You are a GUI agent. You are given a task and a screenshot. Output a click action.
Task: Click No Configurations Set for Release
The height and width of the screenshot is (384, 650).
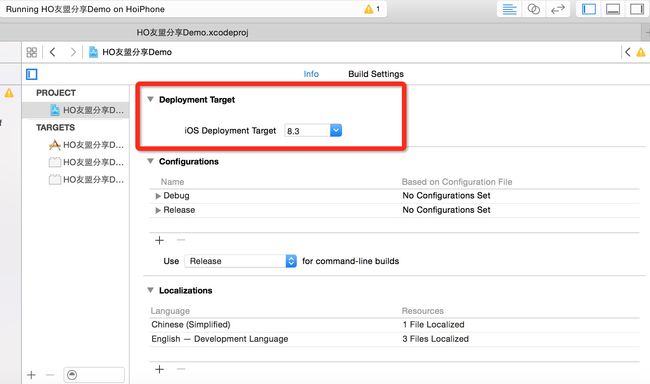pos(446,210)
